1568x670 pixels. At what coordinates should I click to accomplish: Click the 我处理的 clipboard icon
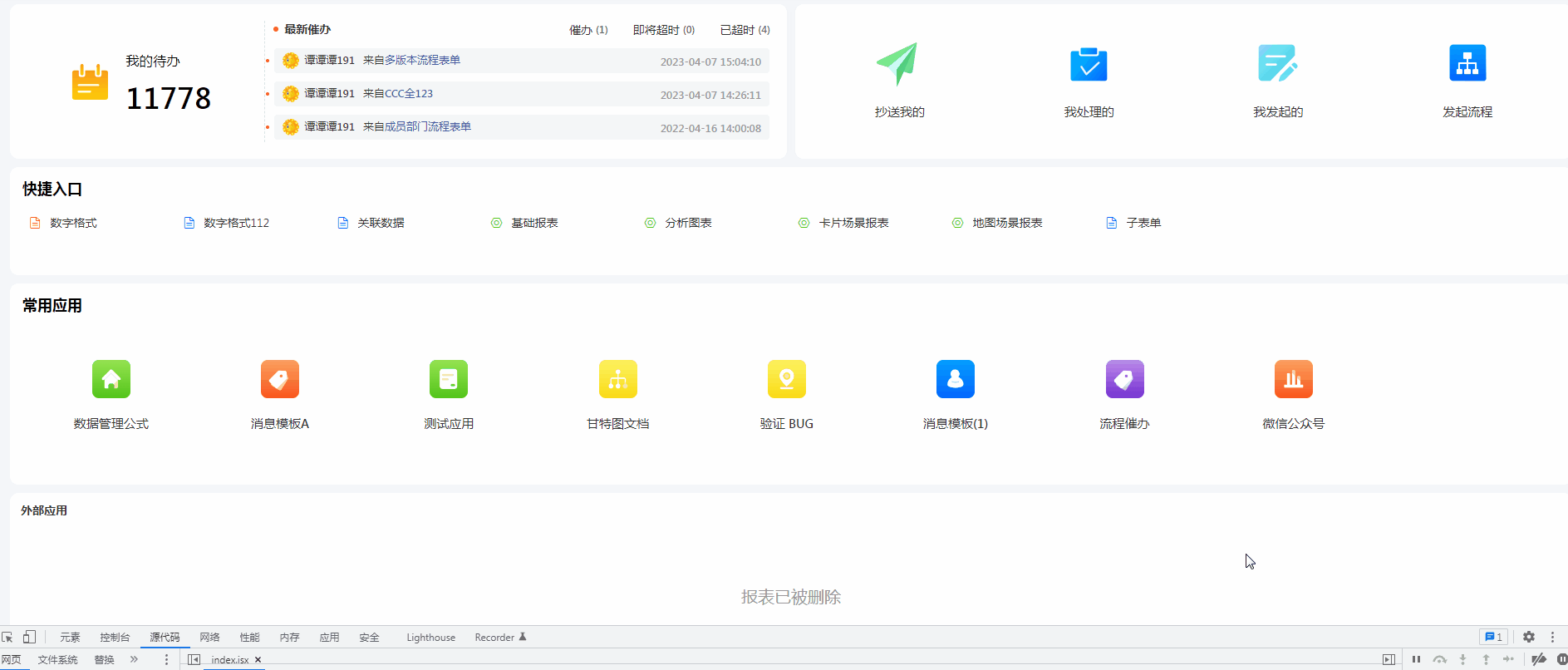[1088, 64]
